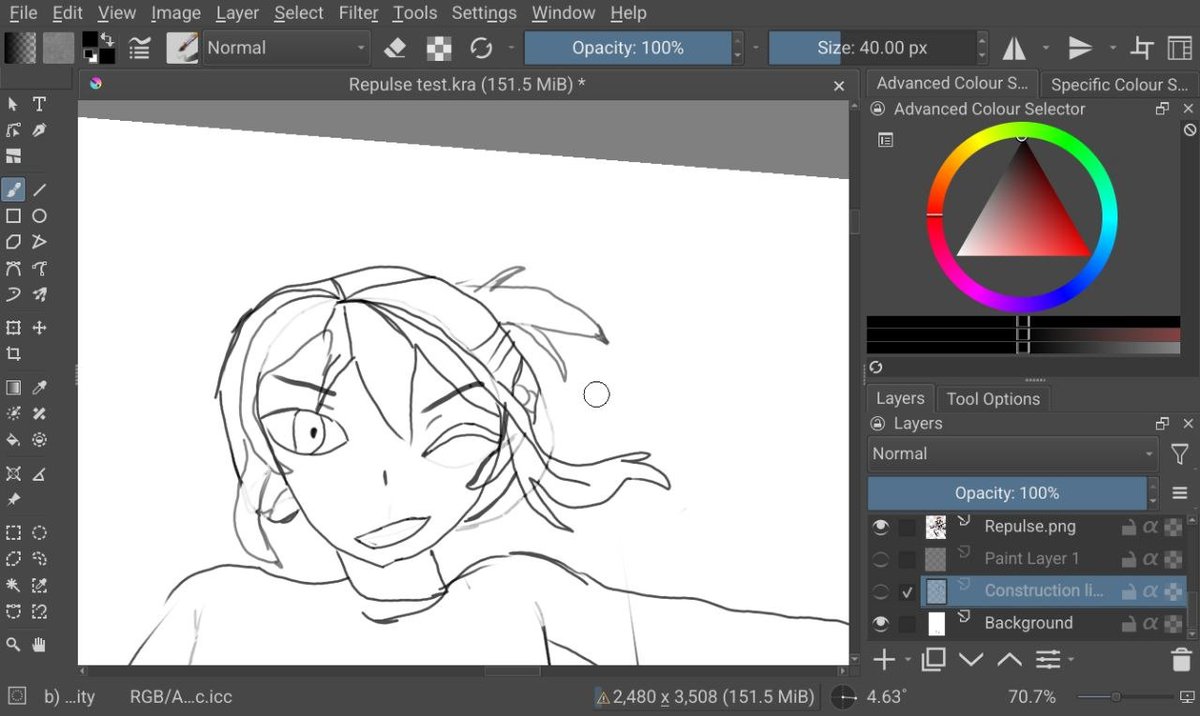Open the brush settings editor icon
This screenshot has height=716, width=1200.
(140, 47)
